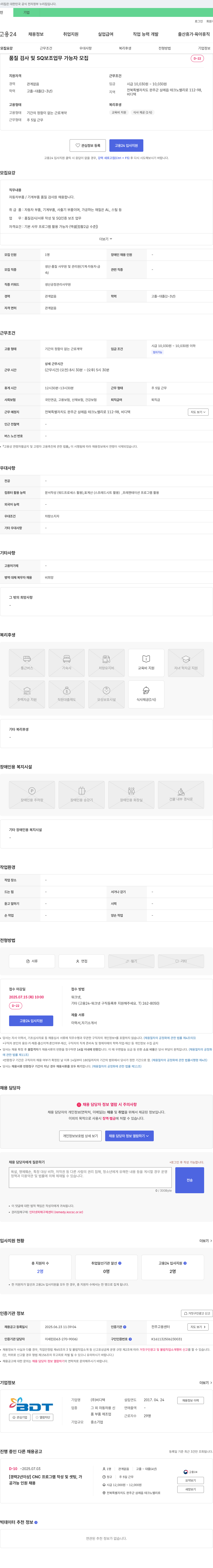Click info icon beside 인증기관
The height and width of the screenshot is (1568, 213).
pyautogui.click(x=125, y=1327)
